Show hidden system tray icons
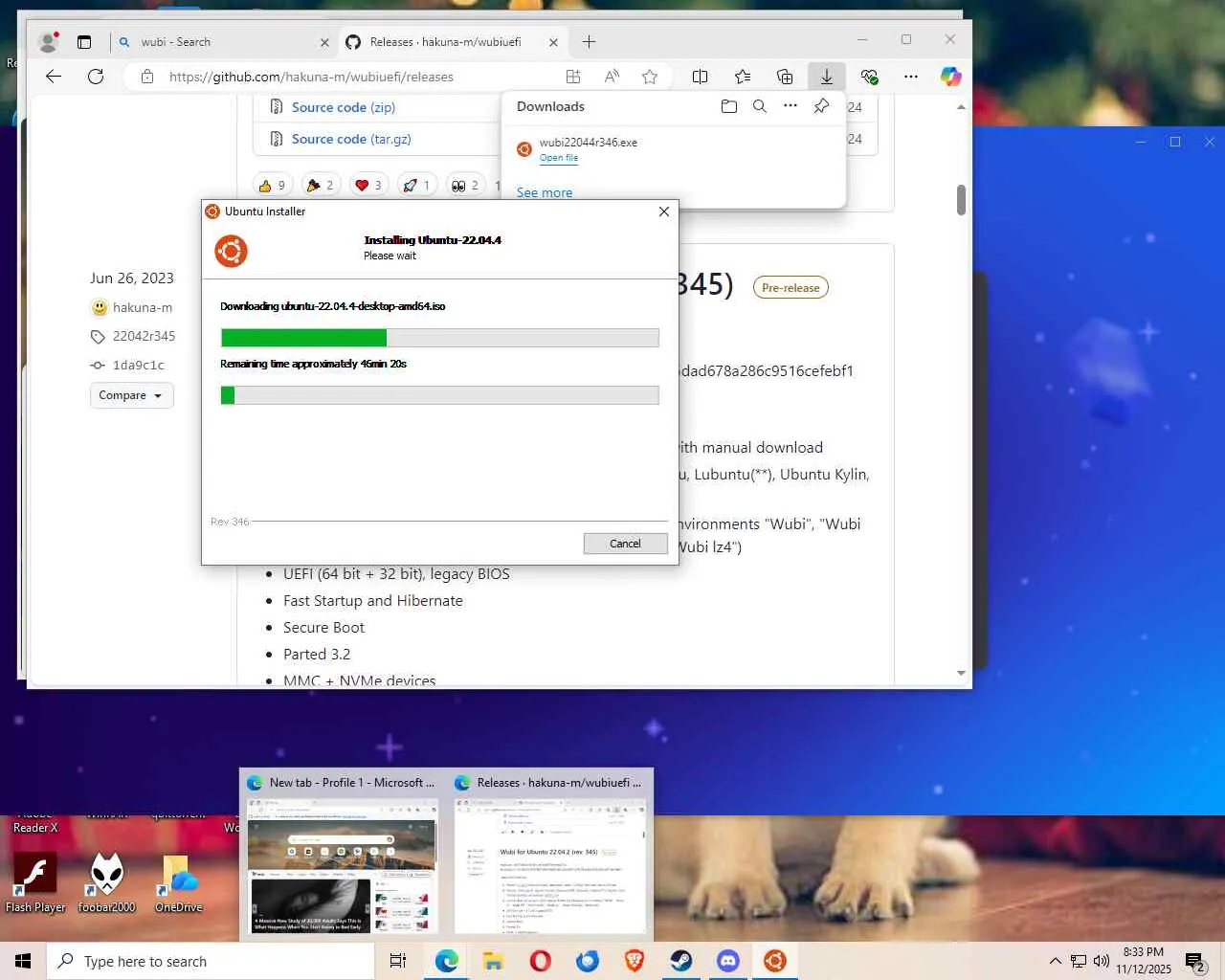The image size is (1225, 980). (x=1055, y=961)
